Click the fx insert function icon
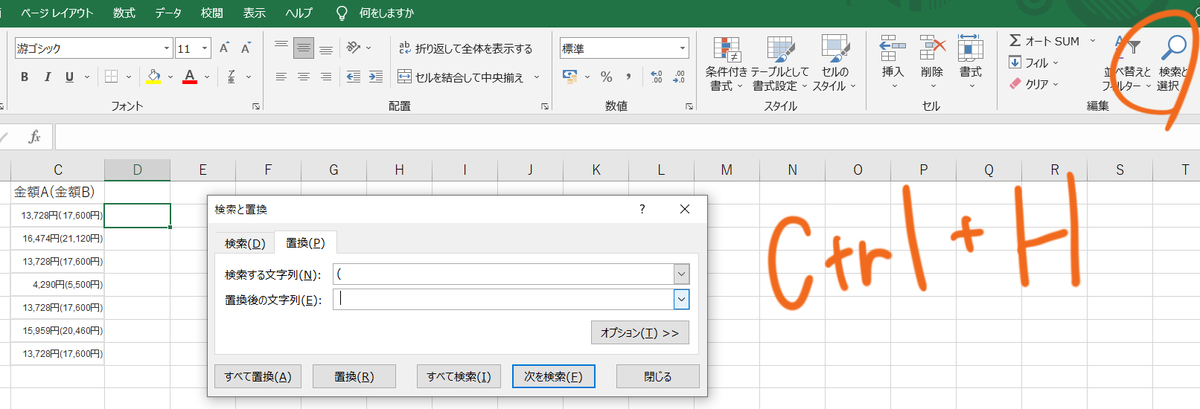 pos(34,137)
